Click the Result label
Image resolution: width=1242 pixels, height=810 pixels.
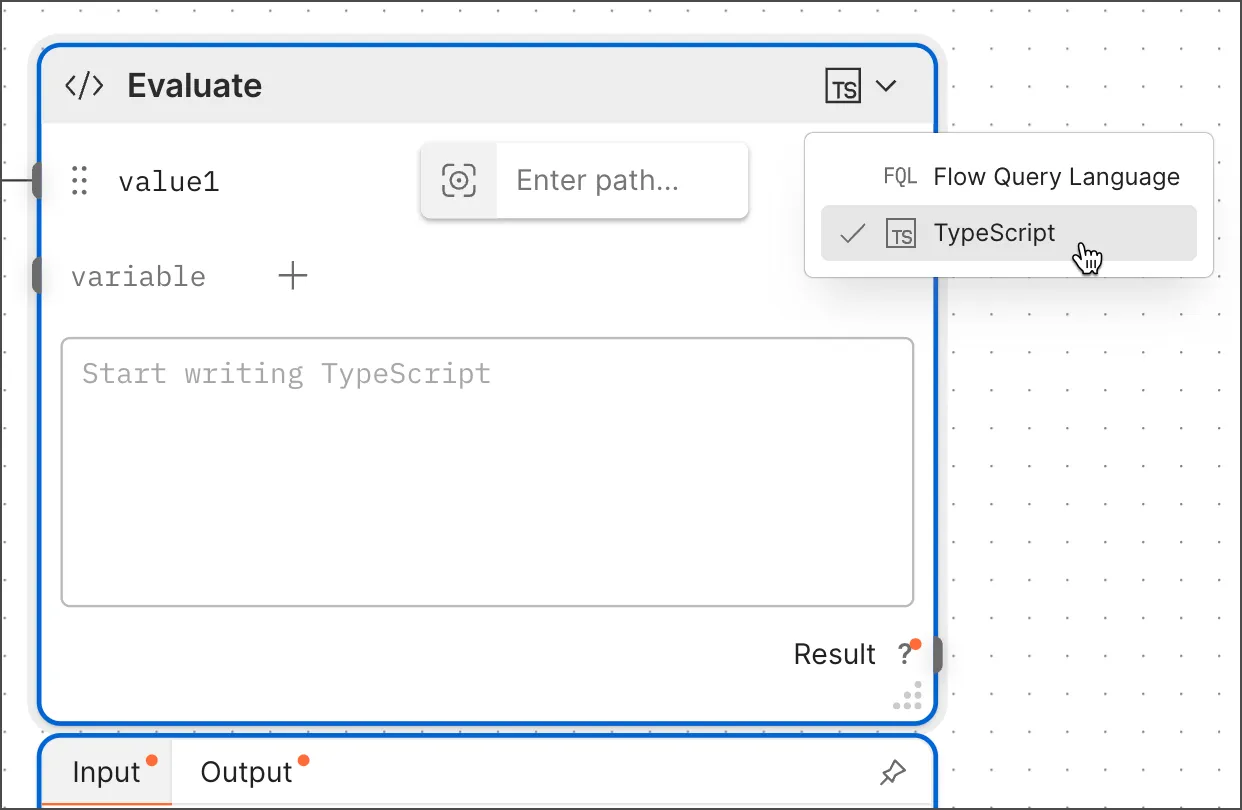(834, 654)
